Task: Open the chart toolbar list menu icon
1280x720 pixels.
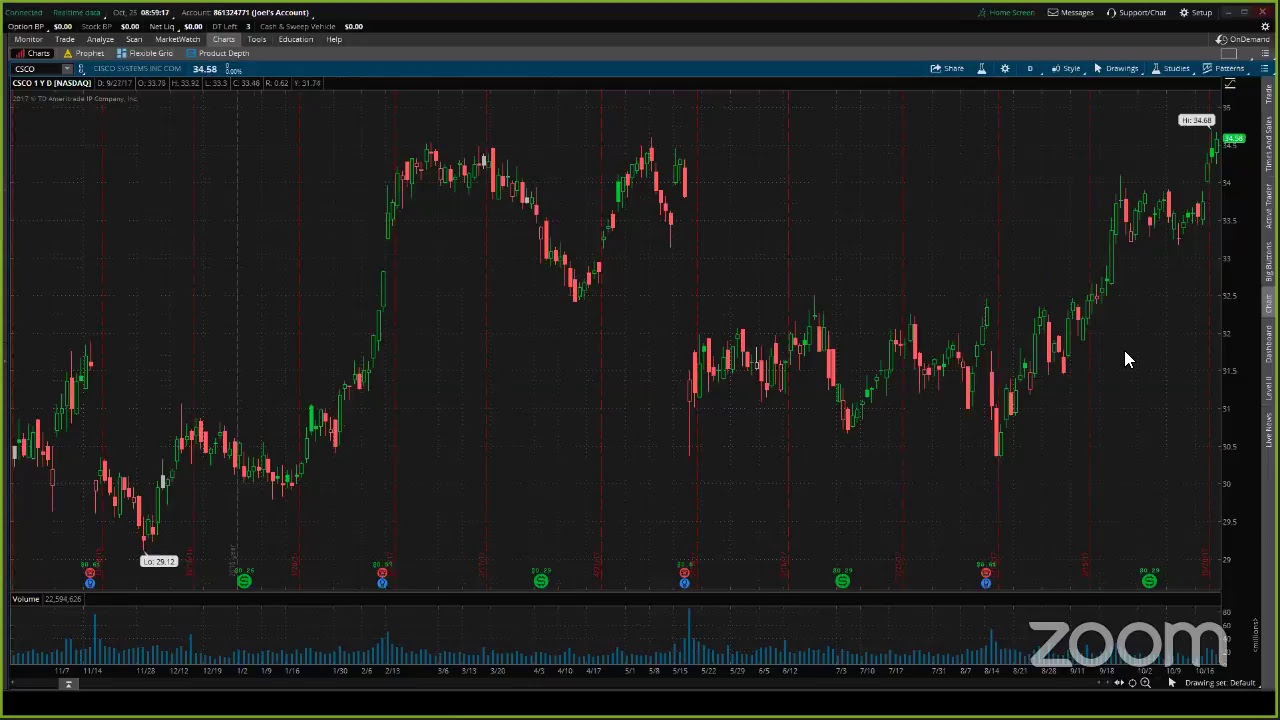Action: [1264, 68]
